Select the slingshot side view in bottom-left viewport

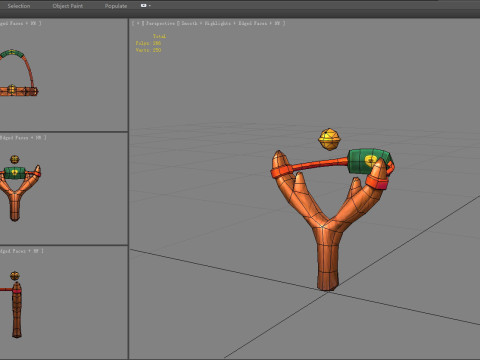(17, 310)
